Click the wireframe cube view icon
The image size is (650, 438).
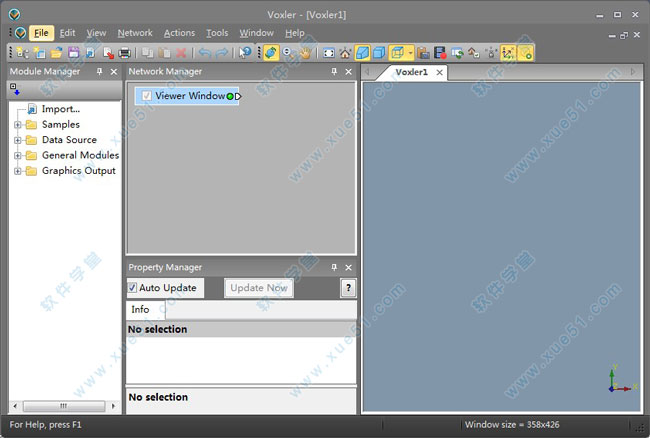click(397, 53)
